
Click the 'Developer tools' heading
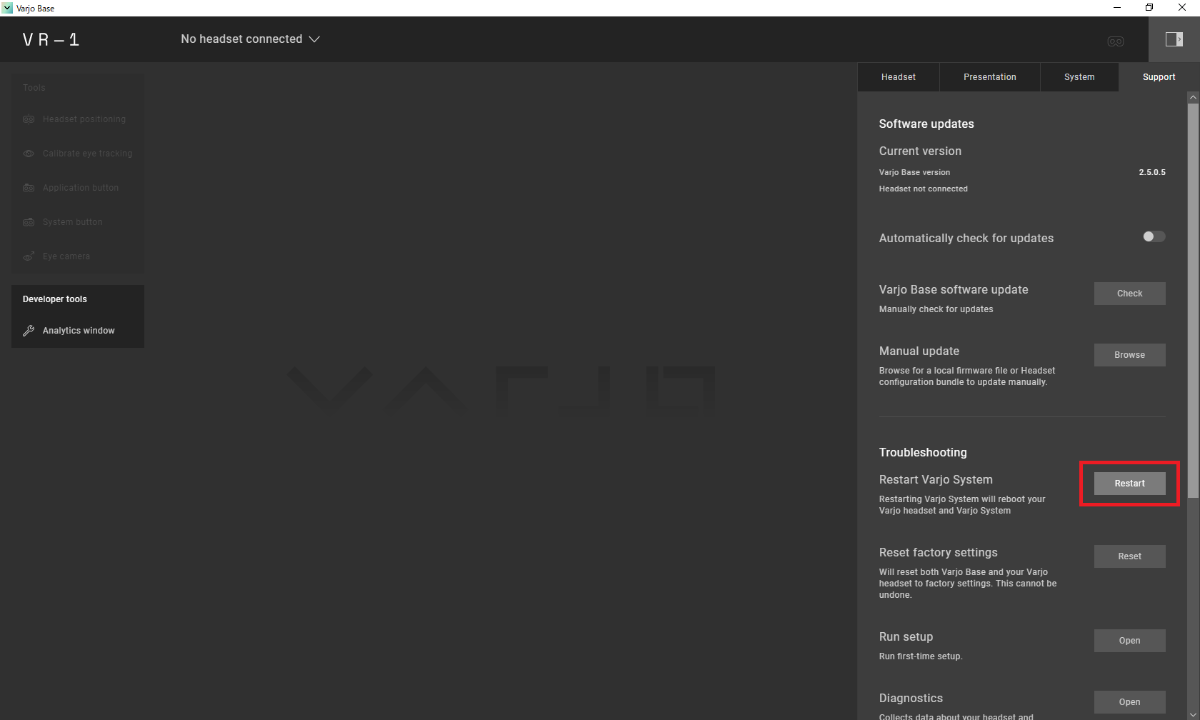(x=55, y=299)
